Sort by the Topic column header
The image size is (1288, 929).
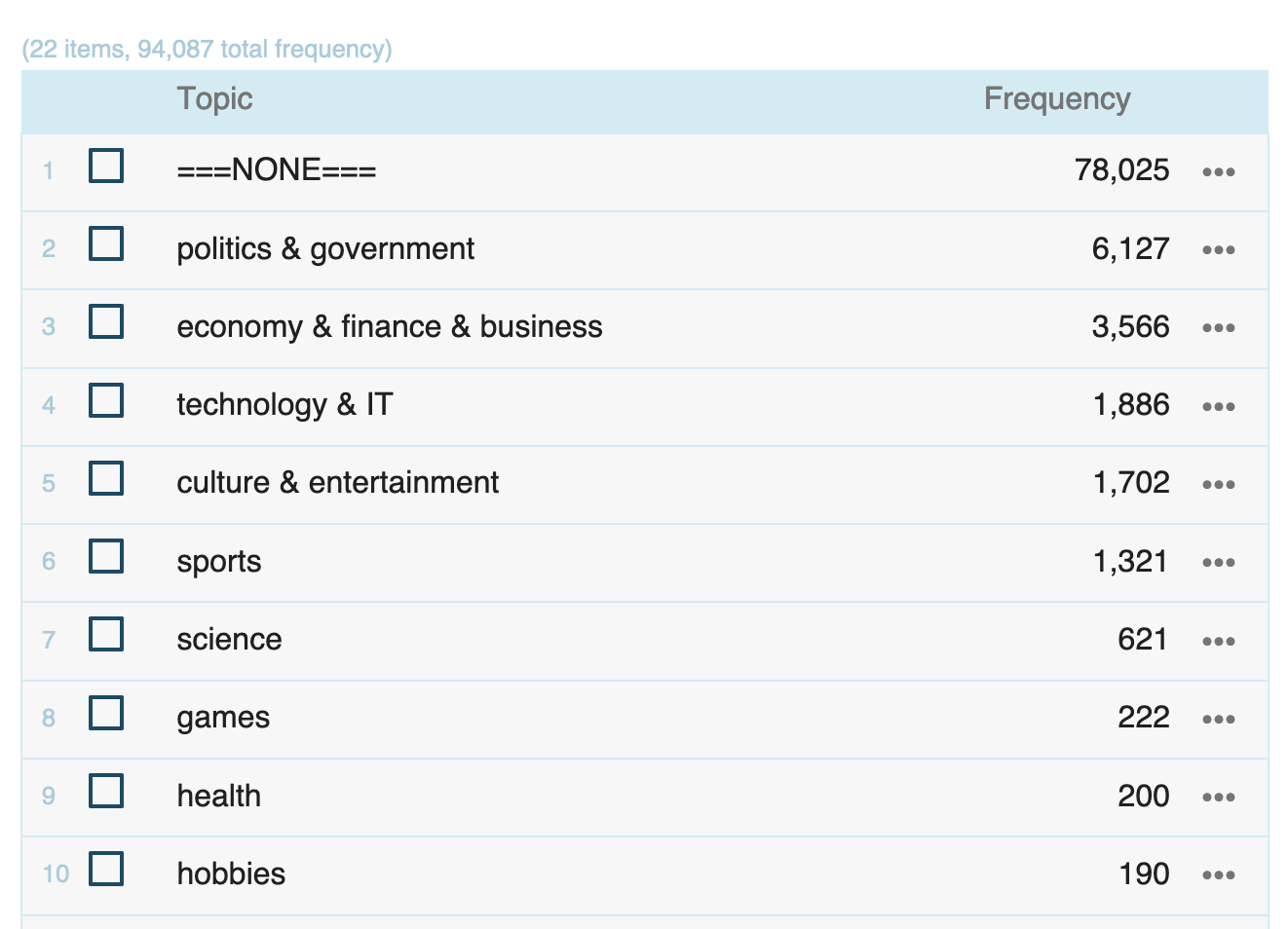click(x=214, y=99)
